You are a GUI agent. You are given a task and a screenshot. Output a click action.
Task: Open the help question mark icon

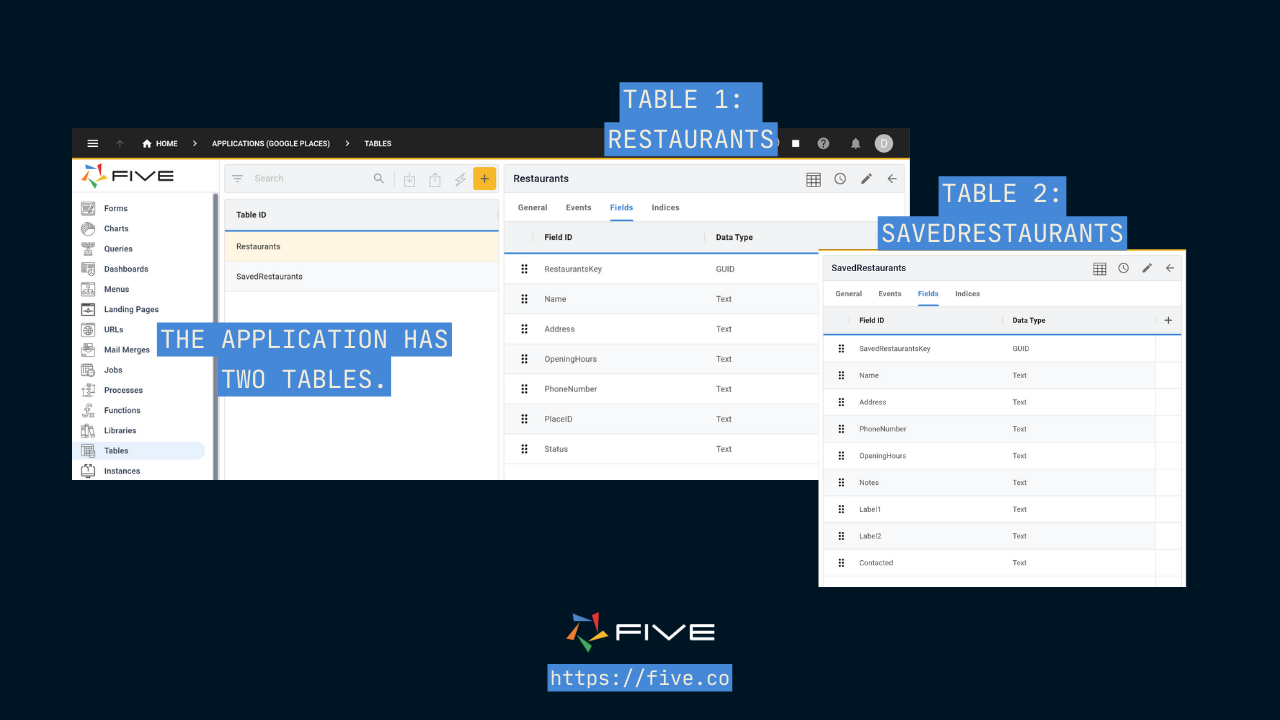pos(824,143)
